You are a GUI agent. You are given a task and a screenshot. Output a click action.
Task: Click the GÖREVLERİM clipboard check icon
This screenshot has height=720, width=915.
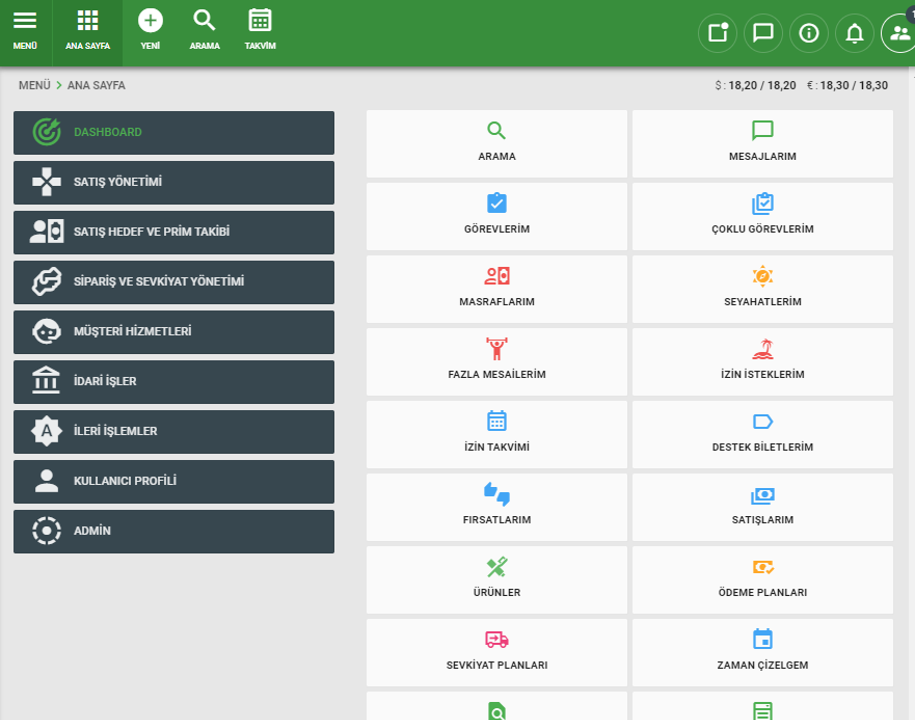click(x=497, y=203)
